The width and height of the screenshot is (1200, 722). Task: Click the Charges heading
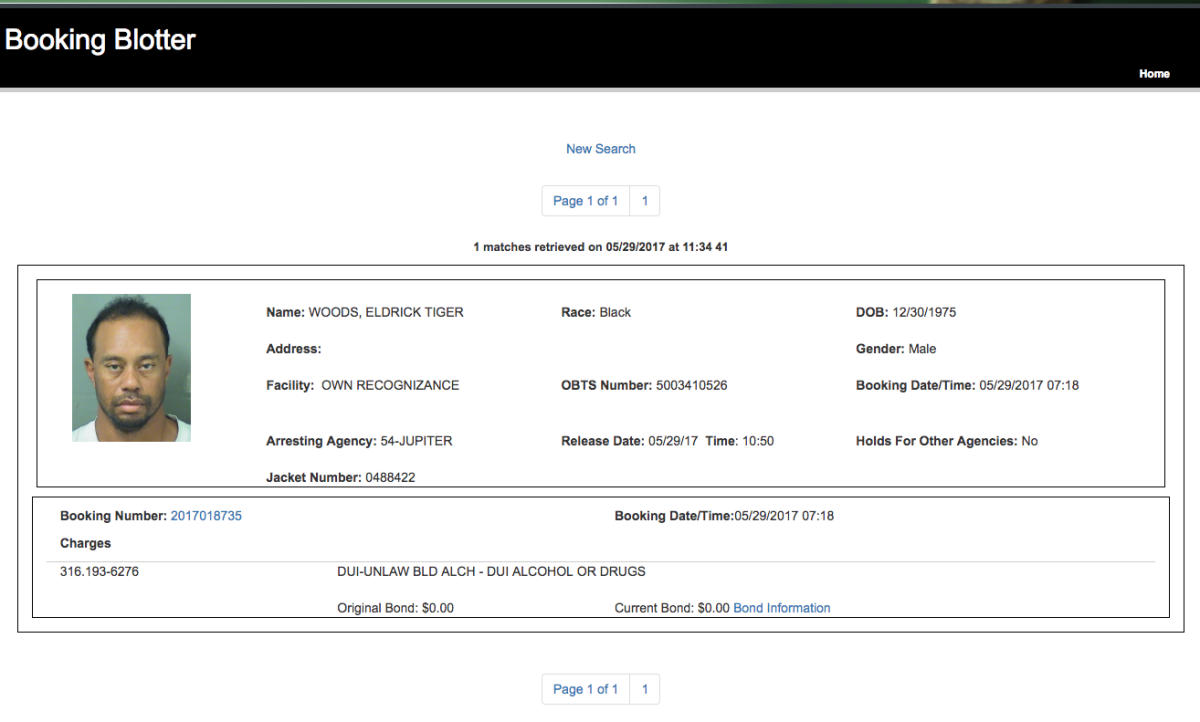(85, 544)
